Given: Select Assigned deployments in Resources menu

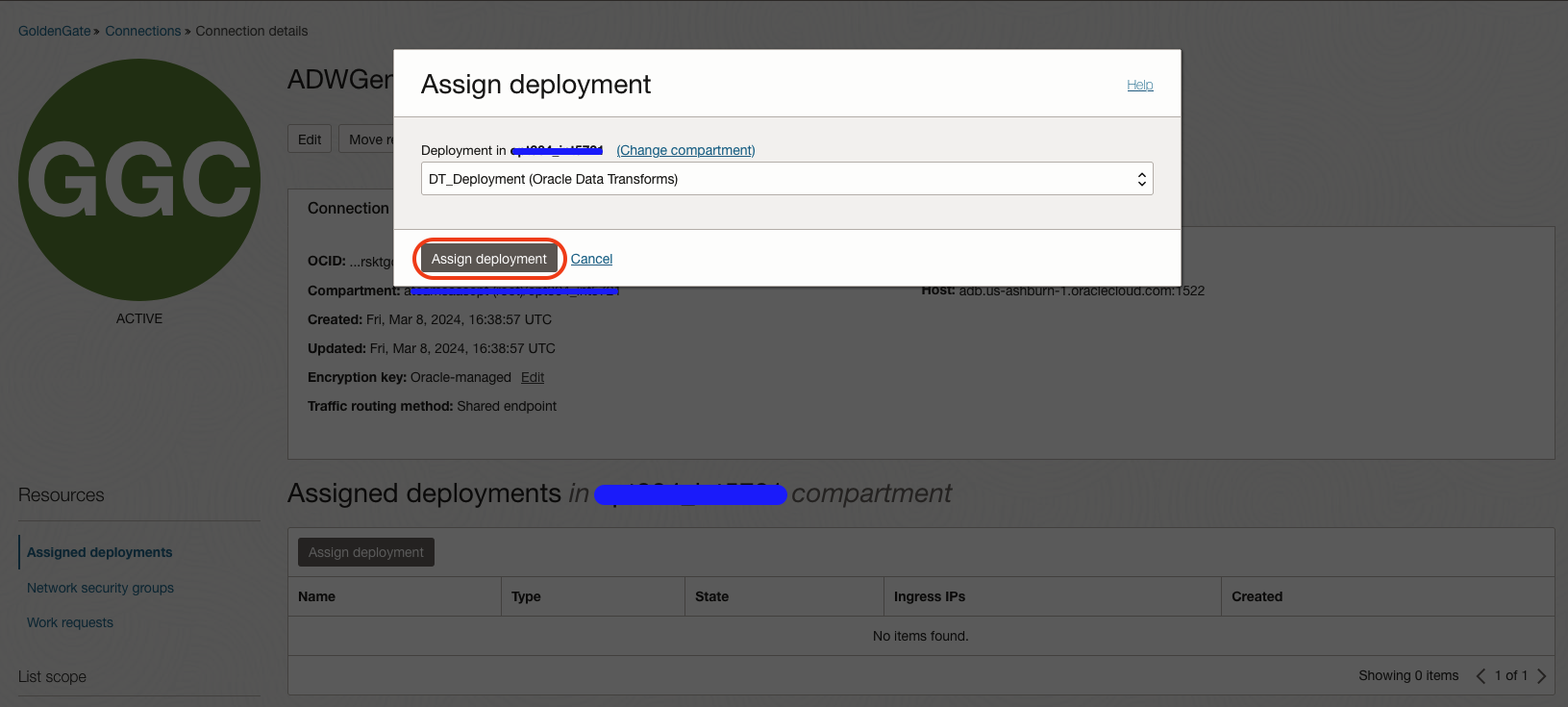Looking at the screenshot, I should pyautogui.click(x=100, y=552).
